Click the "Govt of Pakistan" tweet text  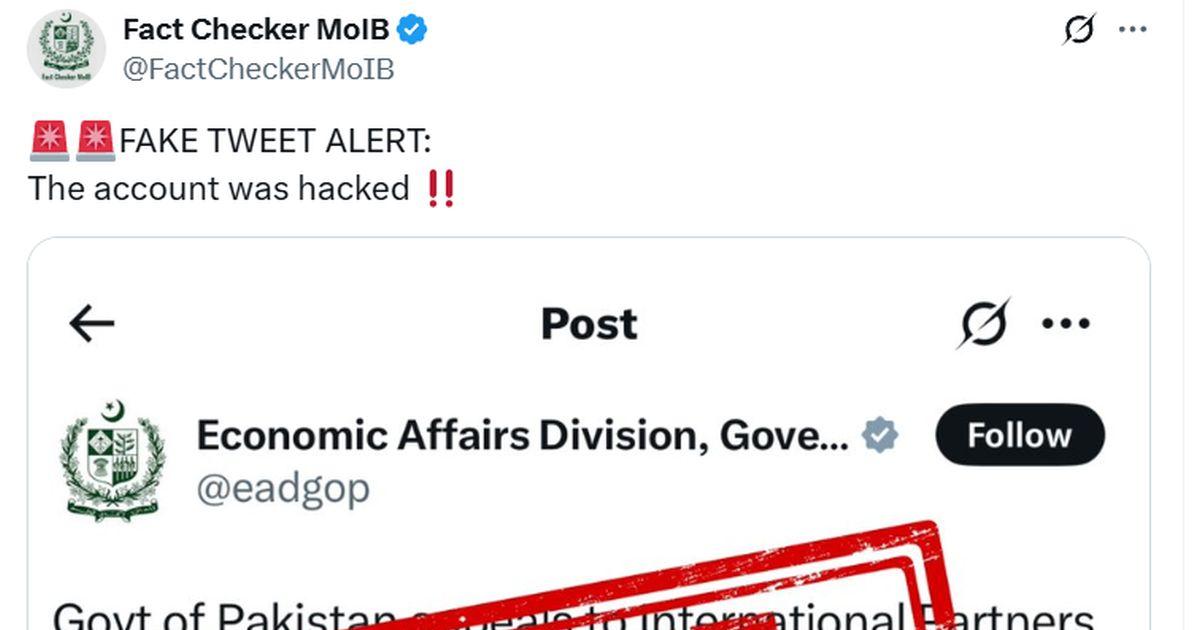200,615
